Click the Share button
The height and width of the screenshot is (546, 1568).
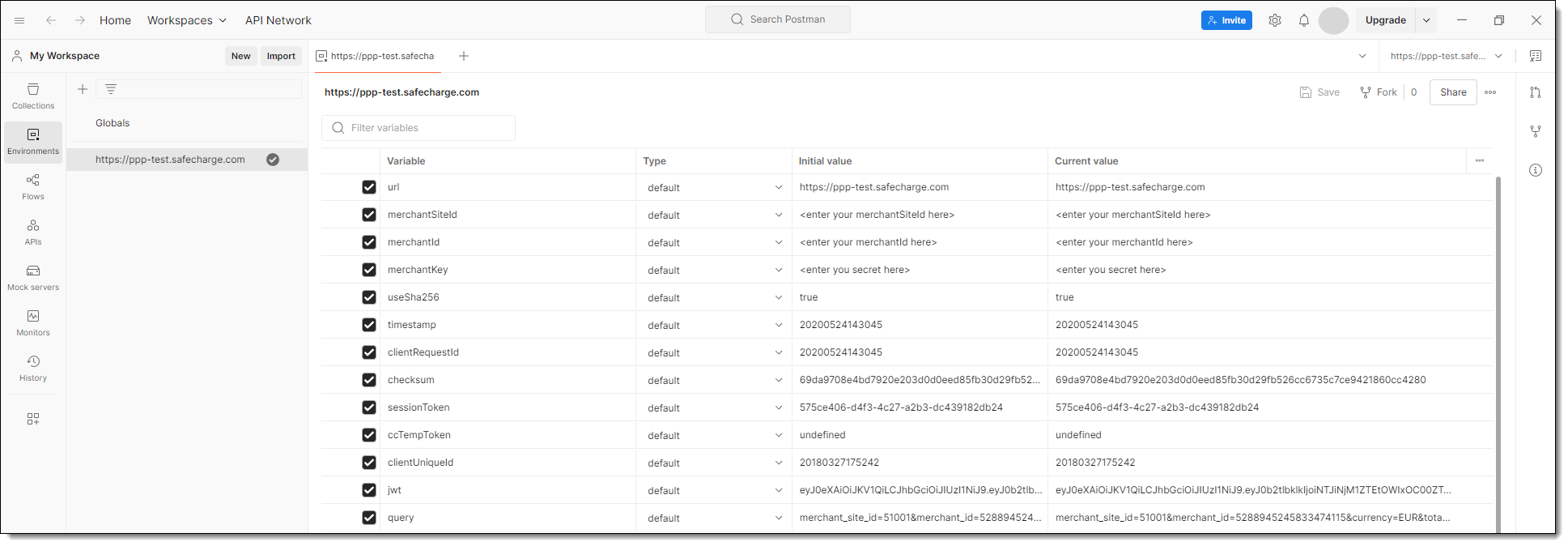tap(1453, 92)
